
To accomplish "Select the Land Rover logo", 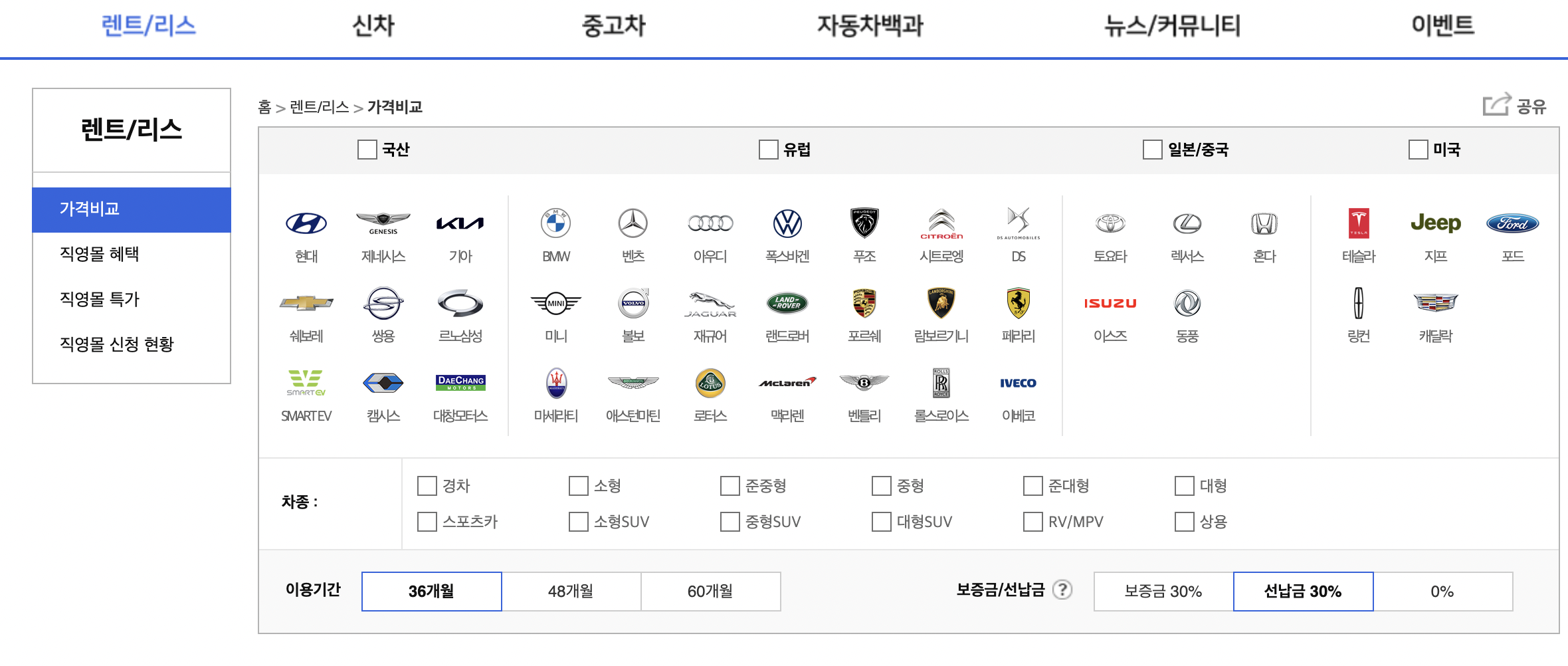I will click(787, 303).
